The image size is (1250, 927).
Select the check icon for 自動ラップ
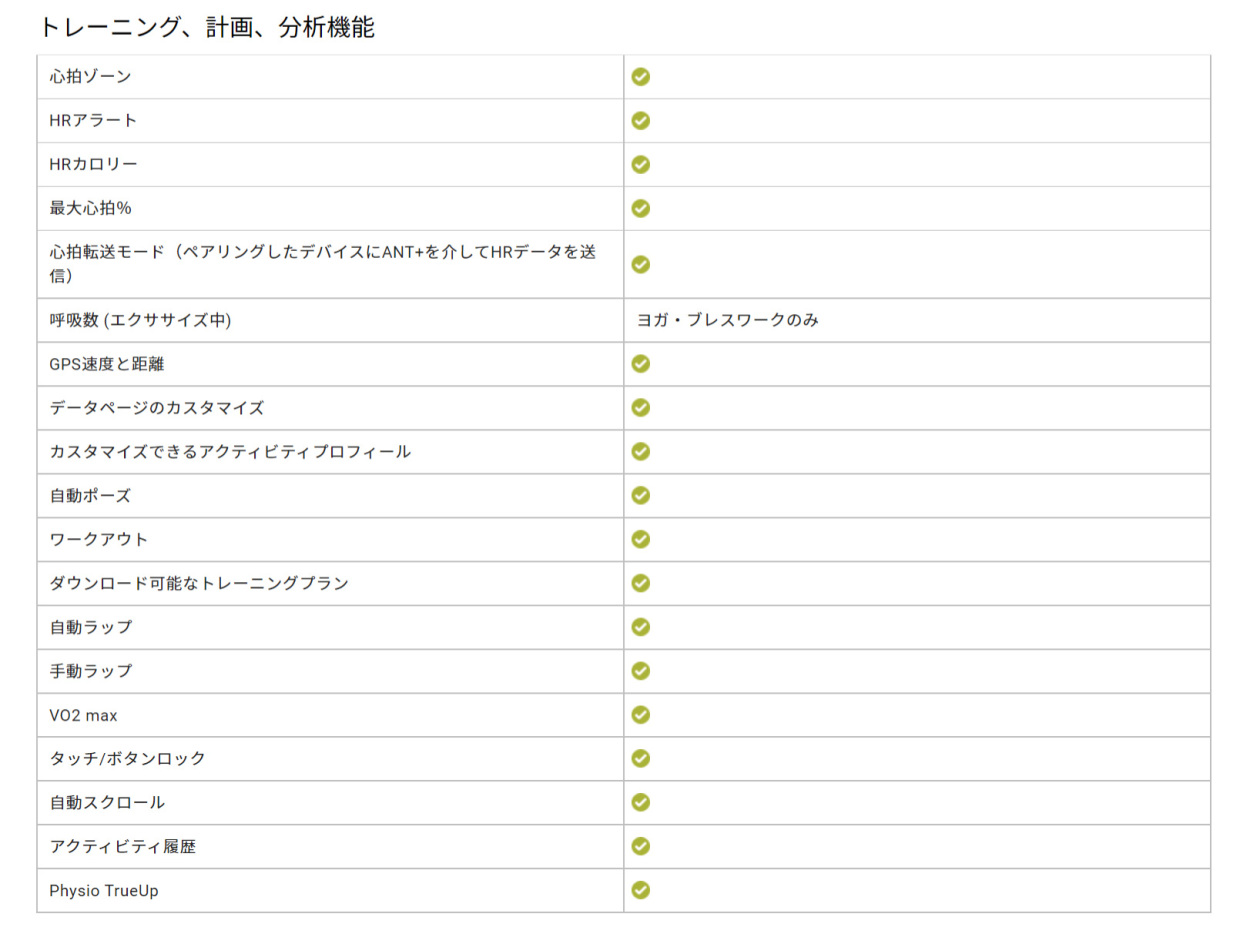coord(641,627)
